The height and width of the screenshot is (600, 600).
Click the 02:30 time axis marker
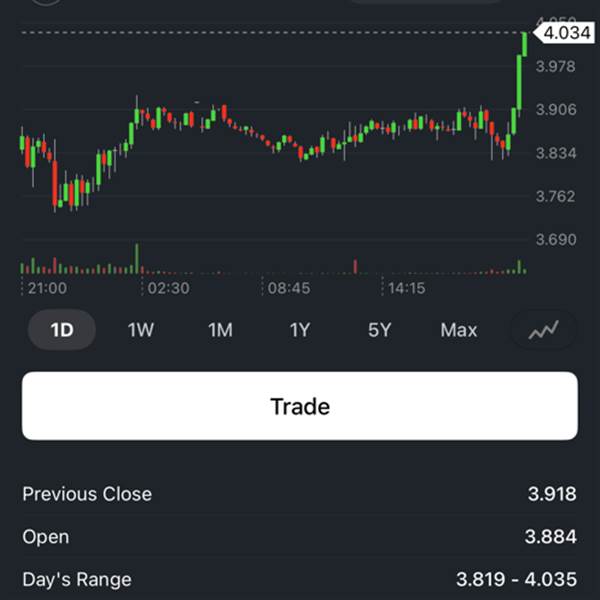(168, 288)
